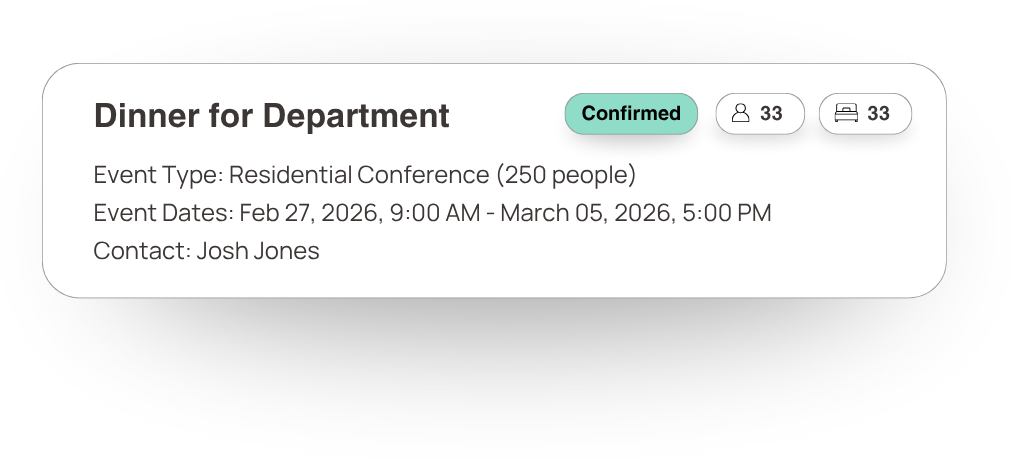Click the attendee count number 33
This screenshot has height=459, width=1010.
(x=771, y=114)
